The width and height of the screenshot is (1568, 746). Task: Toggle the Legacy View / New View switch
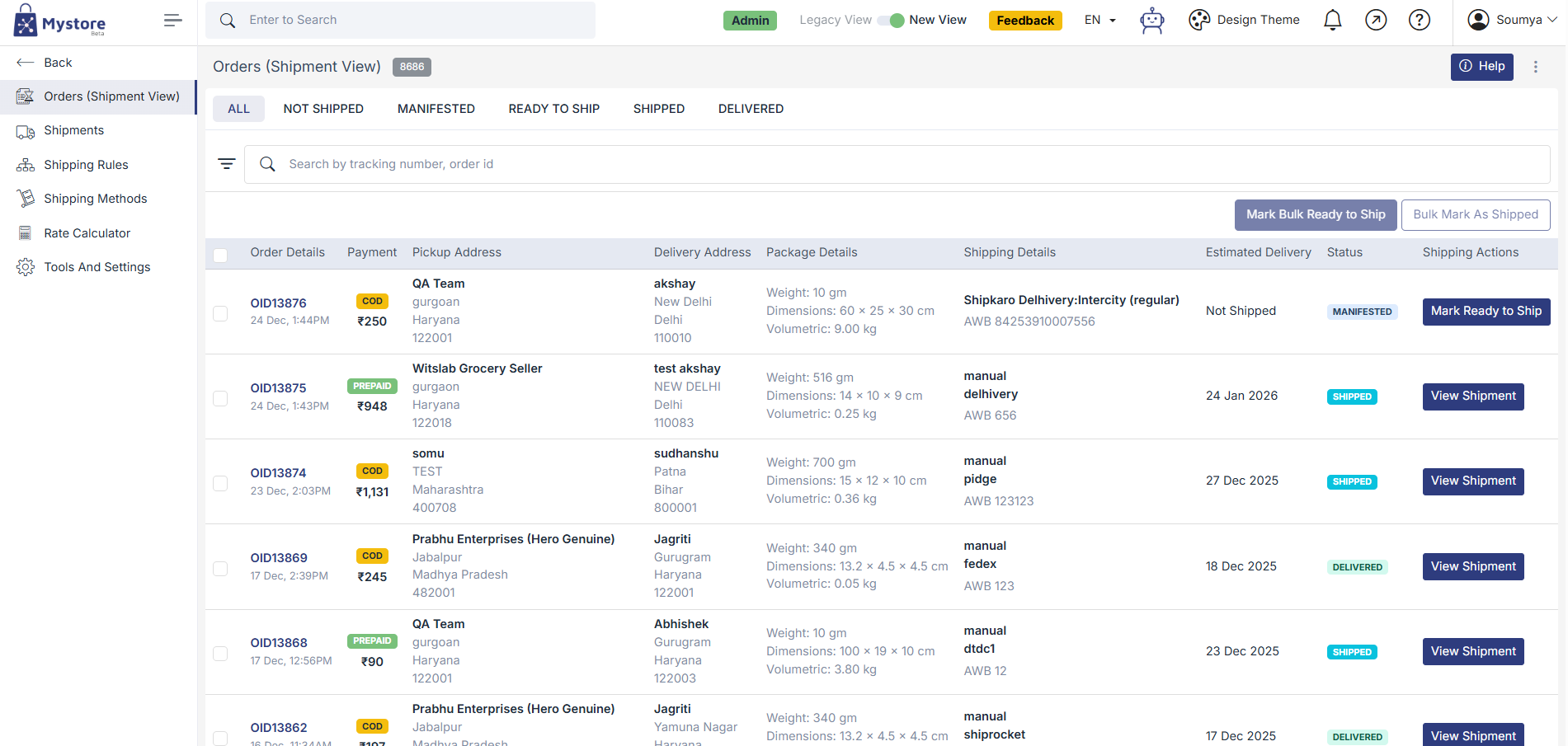click(891, 21)
